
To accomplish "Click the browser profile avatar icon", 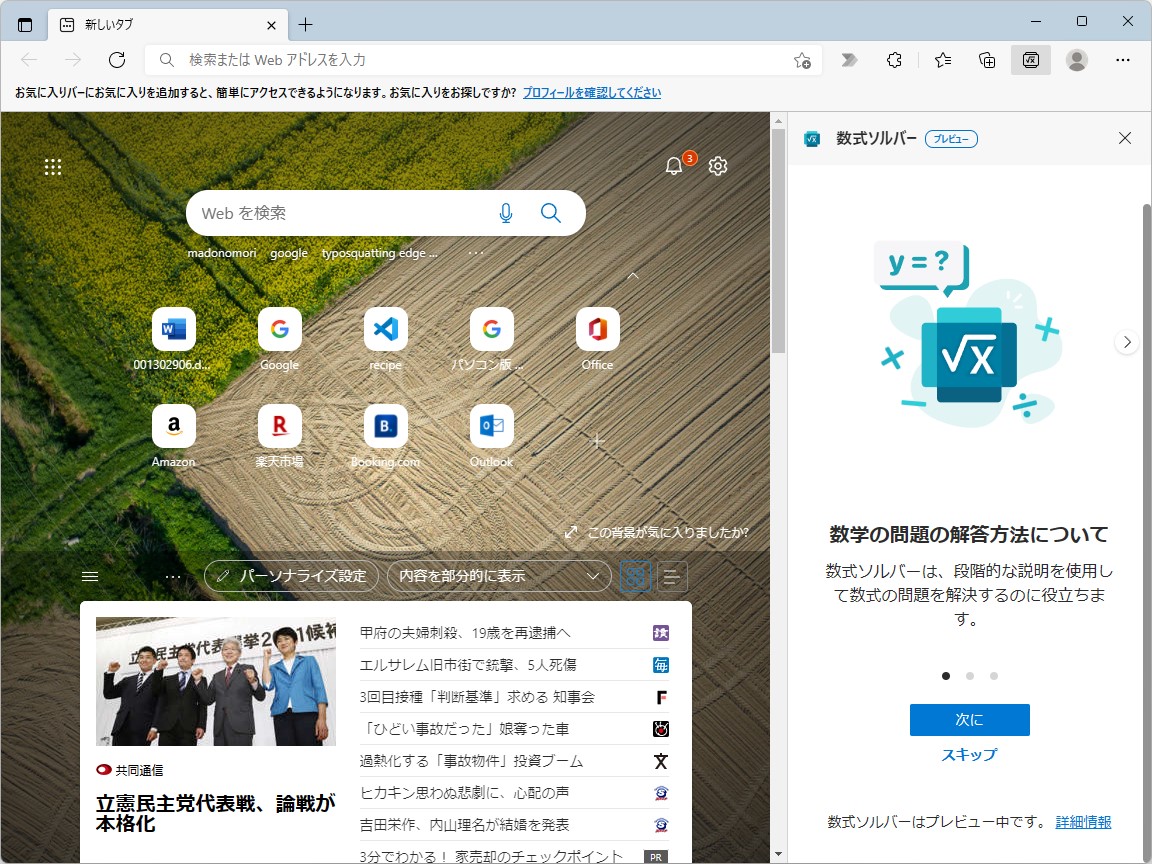I will [x=1076, y=60].
